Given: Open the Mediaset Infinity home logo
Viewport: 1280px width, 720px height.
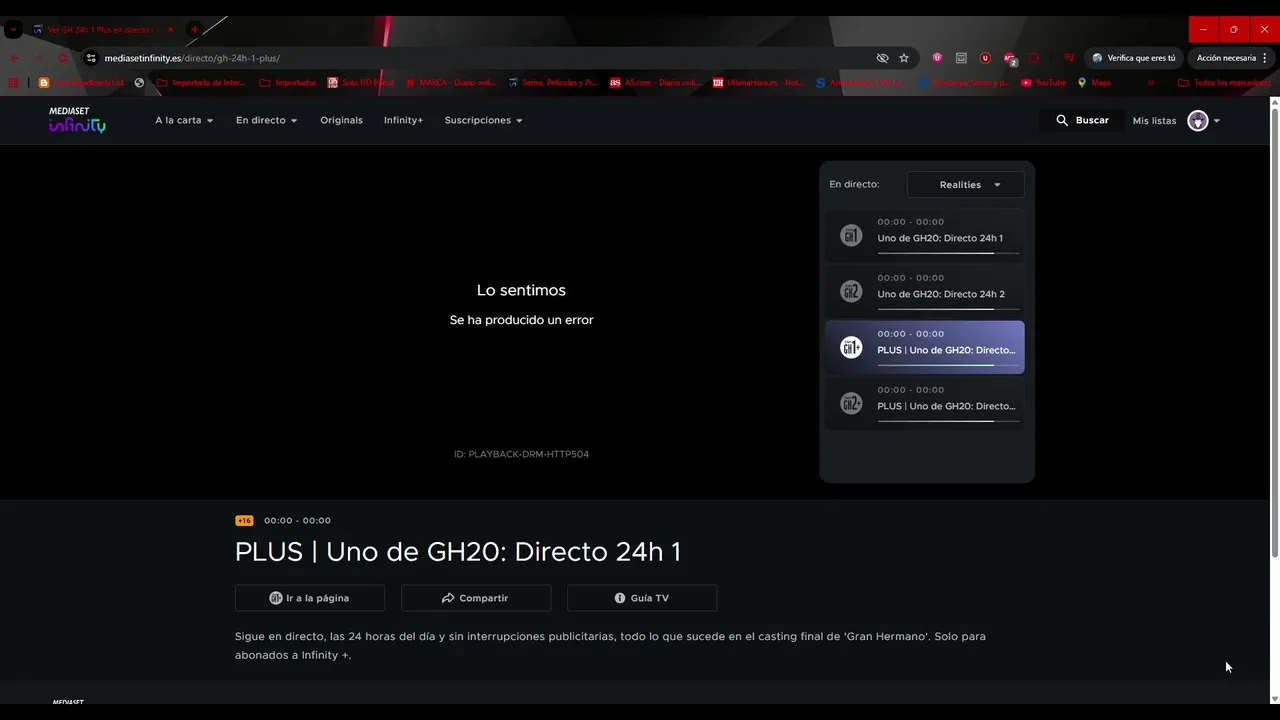Looking at the screenshot, I should click(77, 120).
